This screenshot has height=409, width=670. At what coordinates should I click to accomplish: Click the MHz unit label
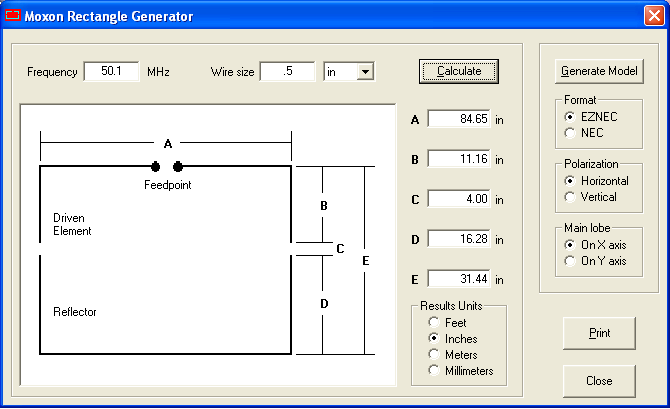point(158,72)
